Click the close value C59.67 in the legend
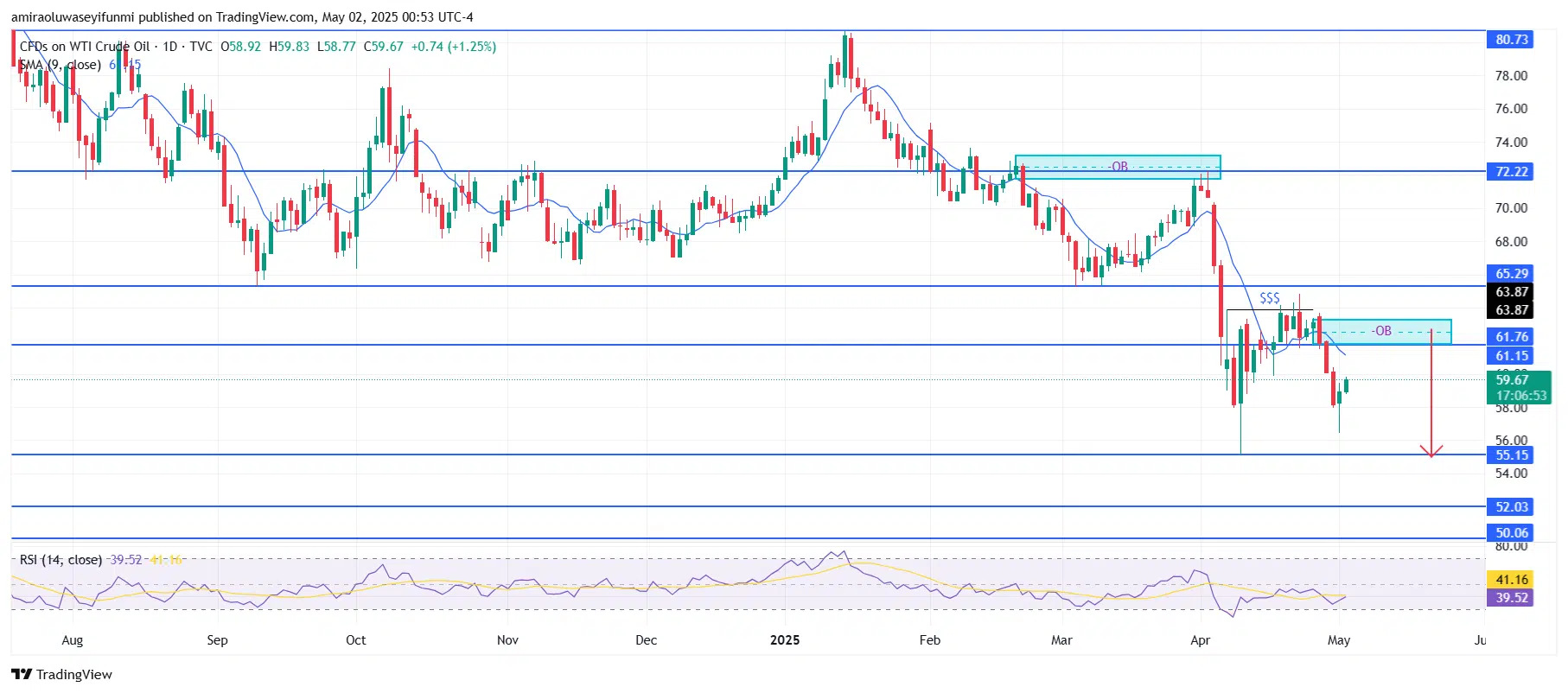1568x693 pixels. 383,47
